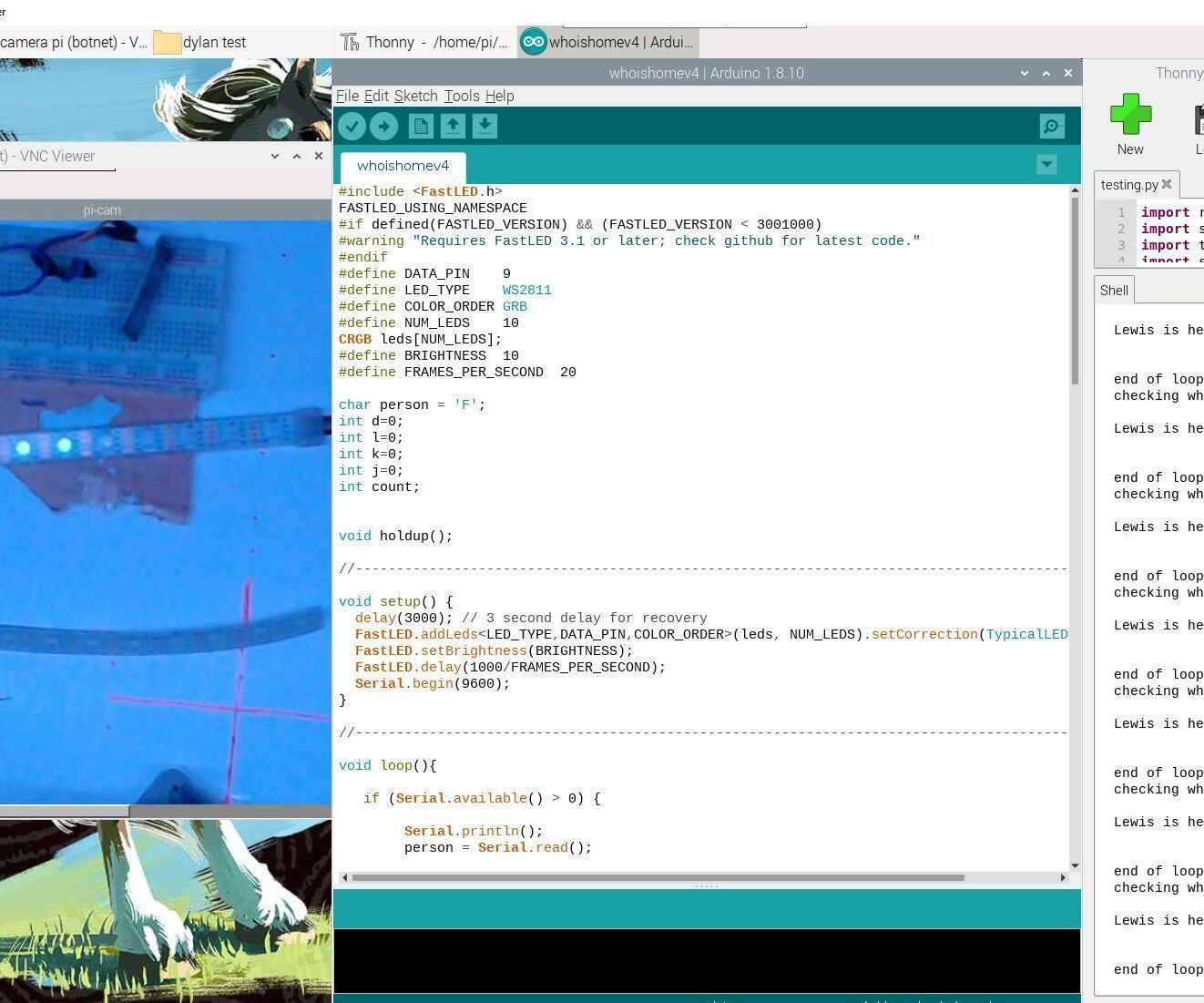Image resolution: width=1204 pixels, height=1003 pixels.
Task: Open the Sketch menu
Action: (x=416, y=96)
